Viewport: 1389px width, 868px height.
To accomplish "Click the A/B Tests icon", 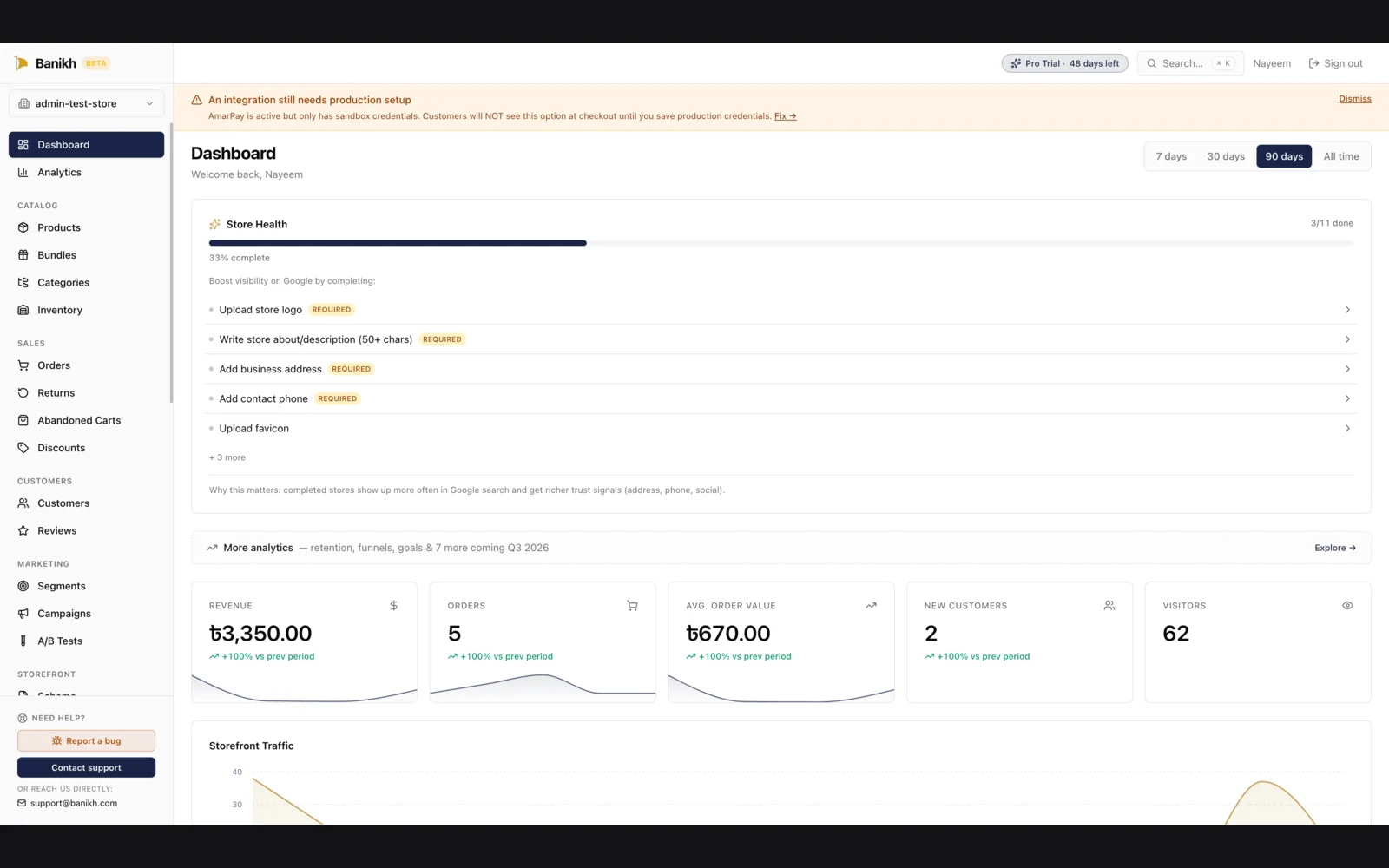I will (x=23, y=641).
